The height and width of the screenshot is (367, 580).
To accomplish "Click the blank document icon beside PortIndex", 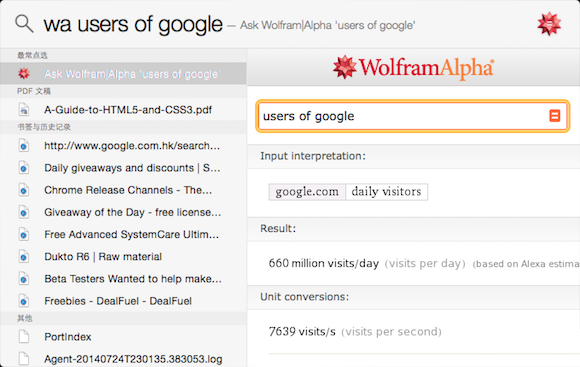I will (24, 337).
